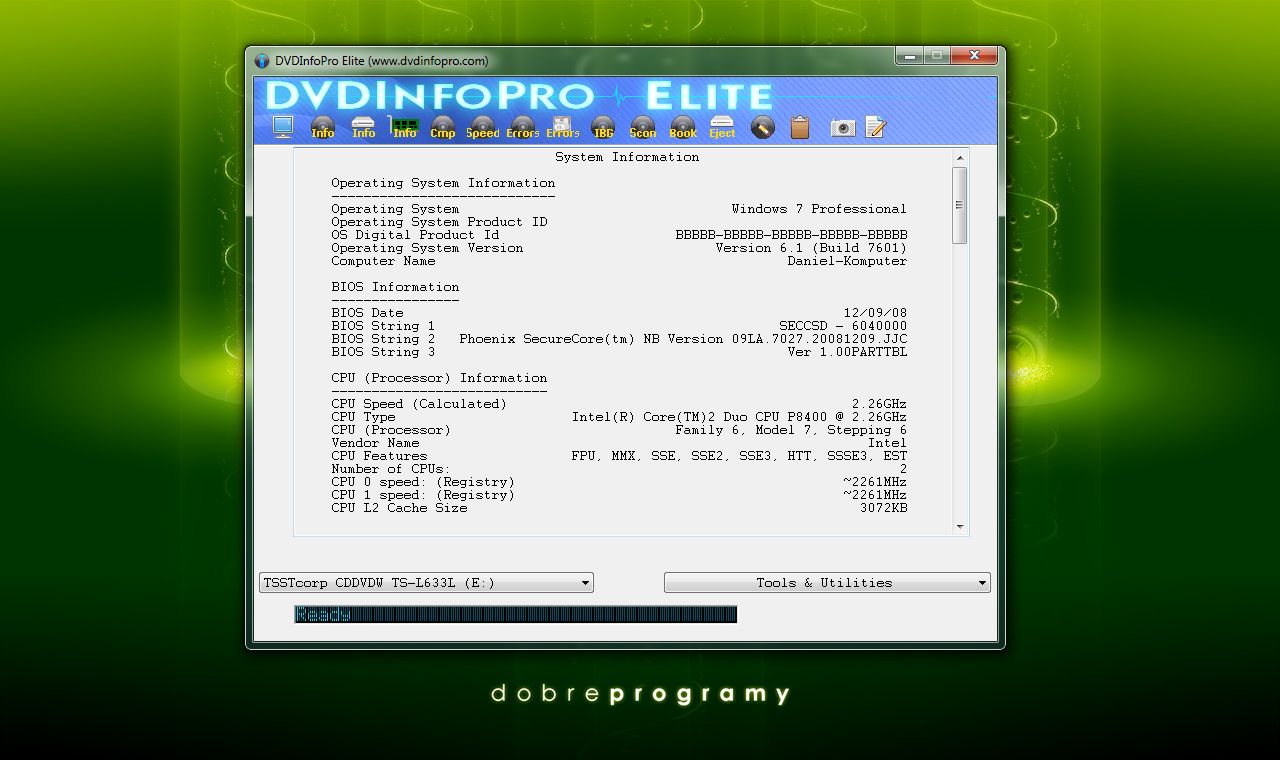Take a screenshot with the camera icon
Image resolution: width=1280 pixels, height=760 pixels.
tap(843, 127)
